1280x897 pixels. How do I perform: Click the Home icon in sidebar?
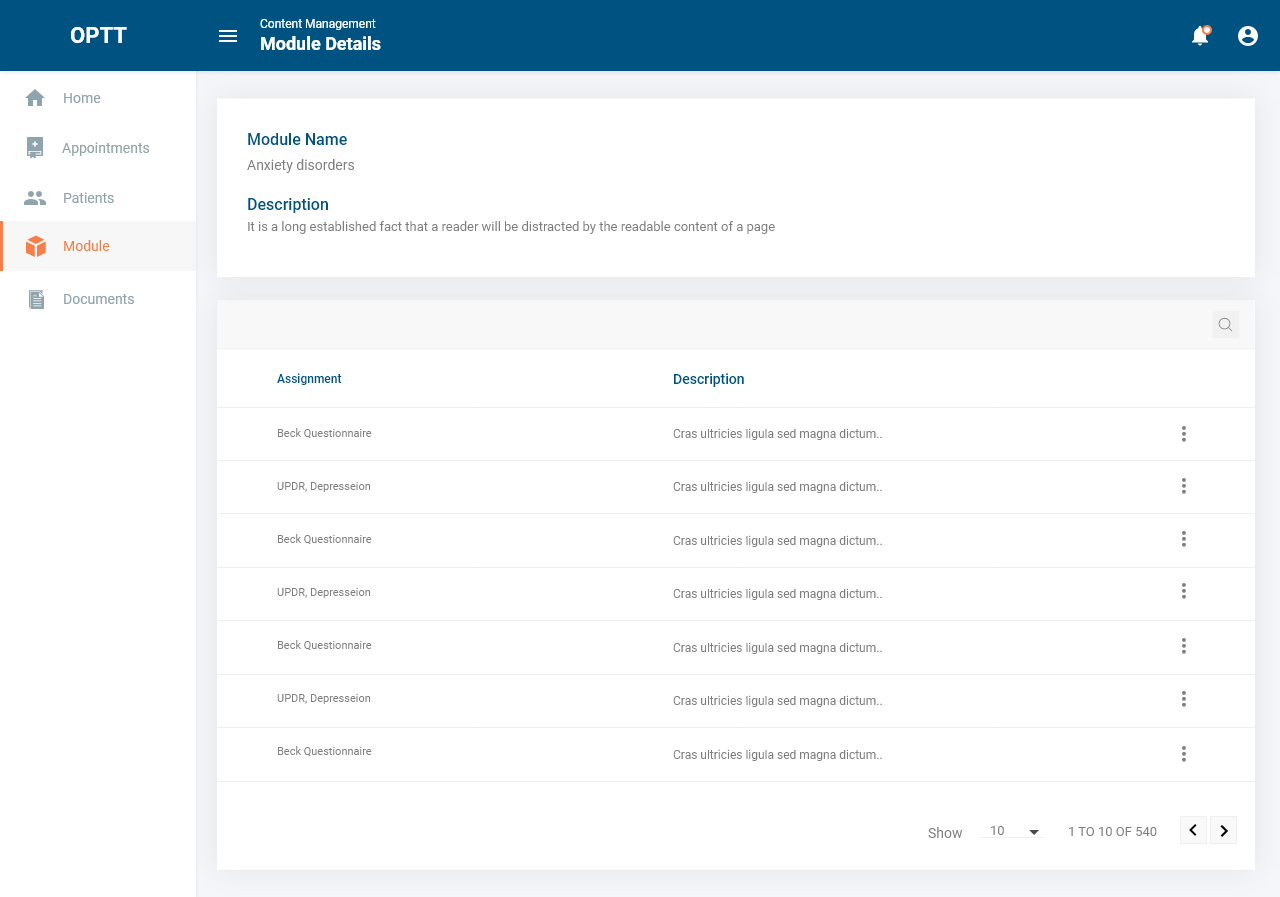(35, 98)
